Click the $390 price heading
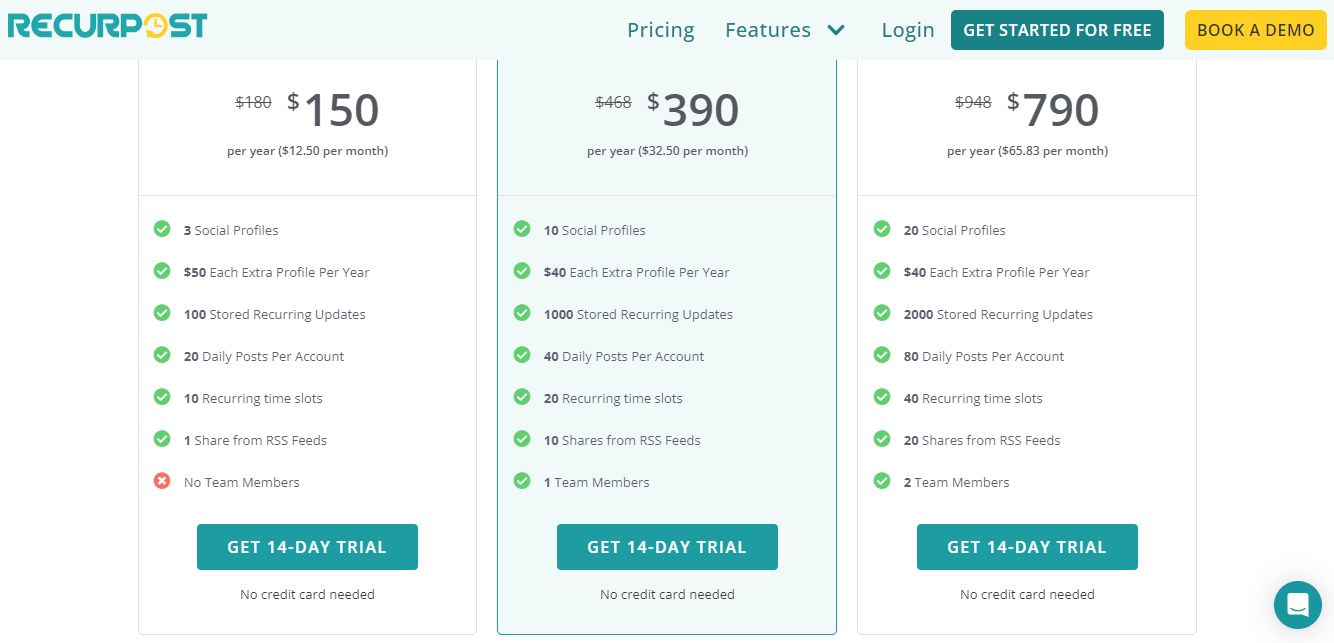 click(x=693, y=110)
